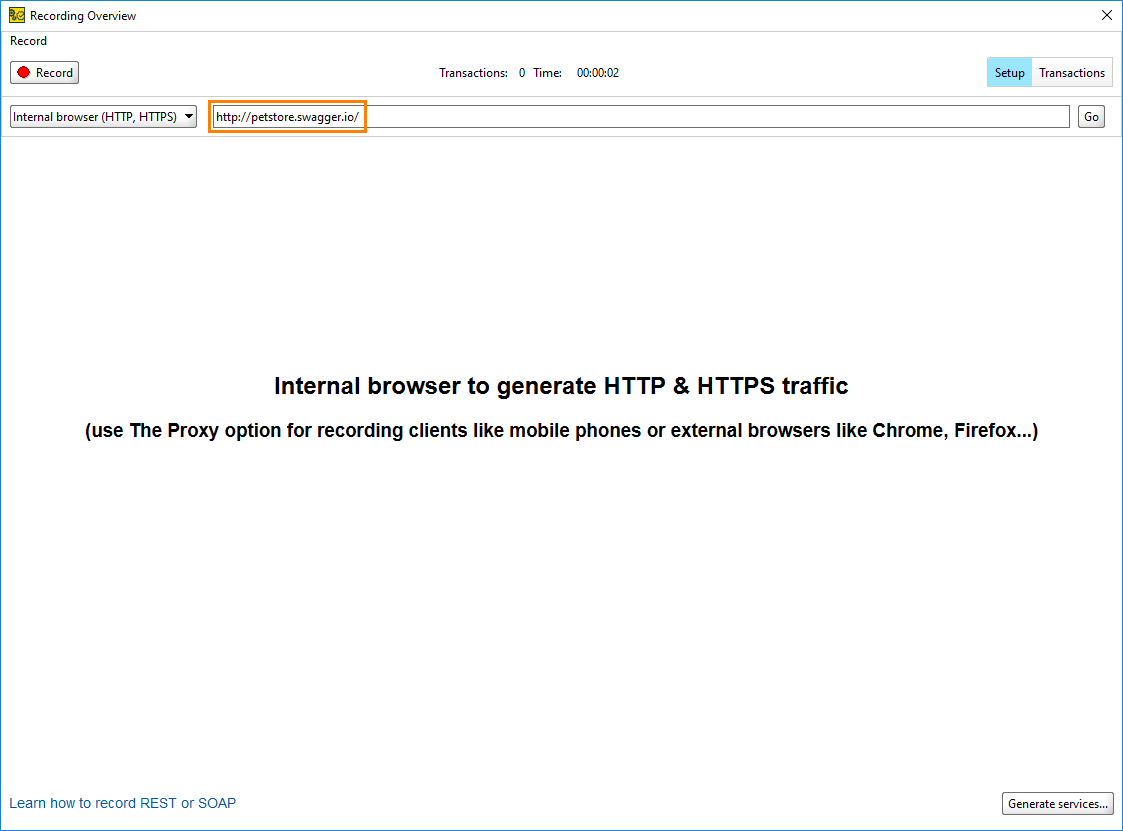This screenshot has width=1123, height=831.
Task: Close the Recording Overview window
Action: click(1107, 15)
